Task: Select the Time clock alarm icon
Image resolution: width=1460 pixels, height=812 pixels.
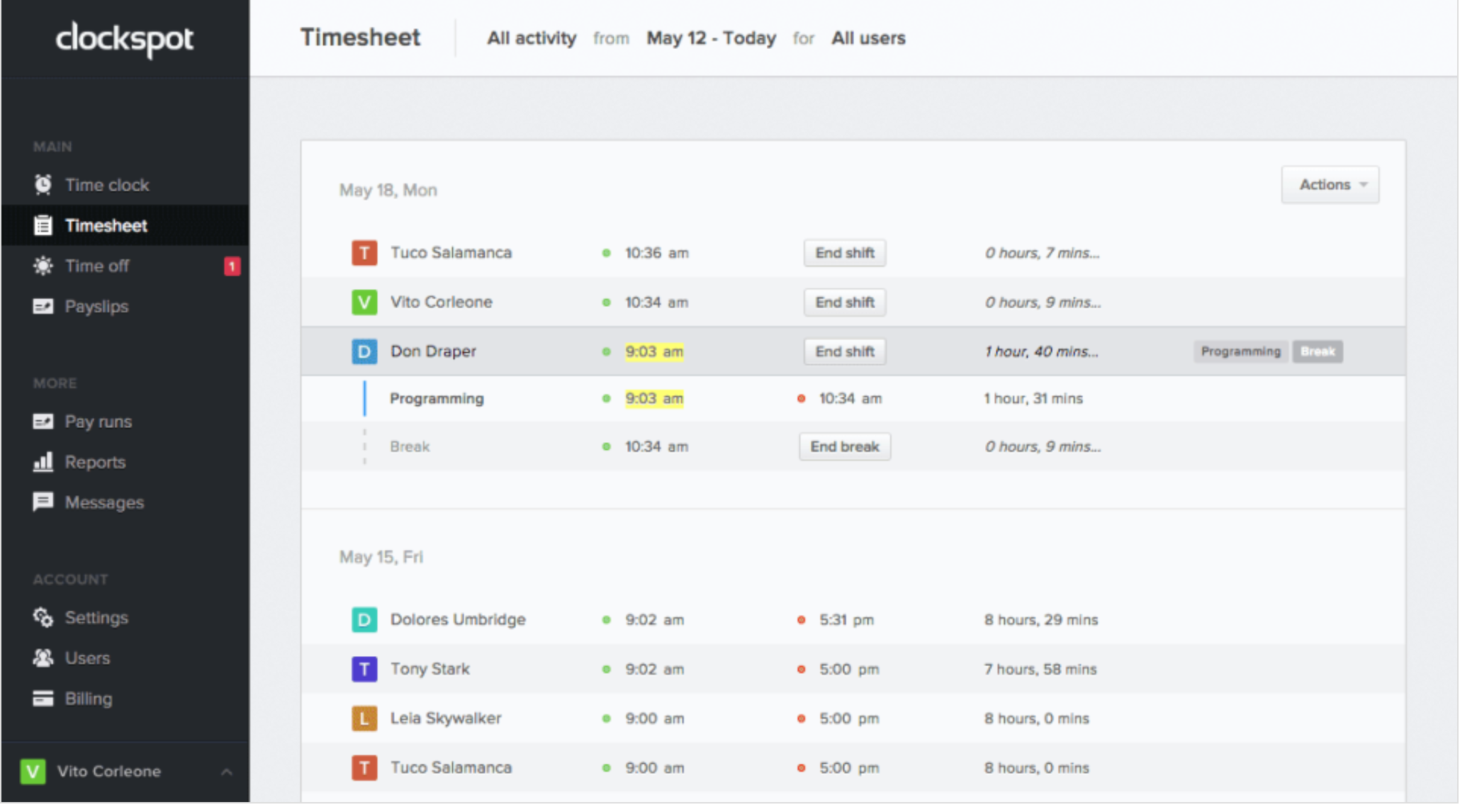Action: (x=44, y=184)
